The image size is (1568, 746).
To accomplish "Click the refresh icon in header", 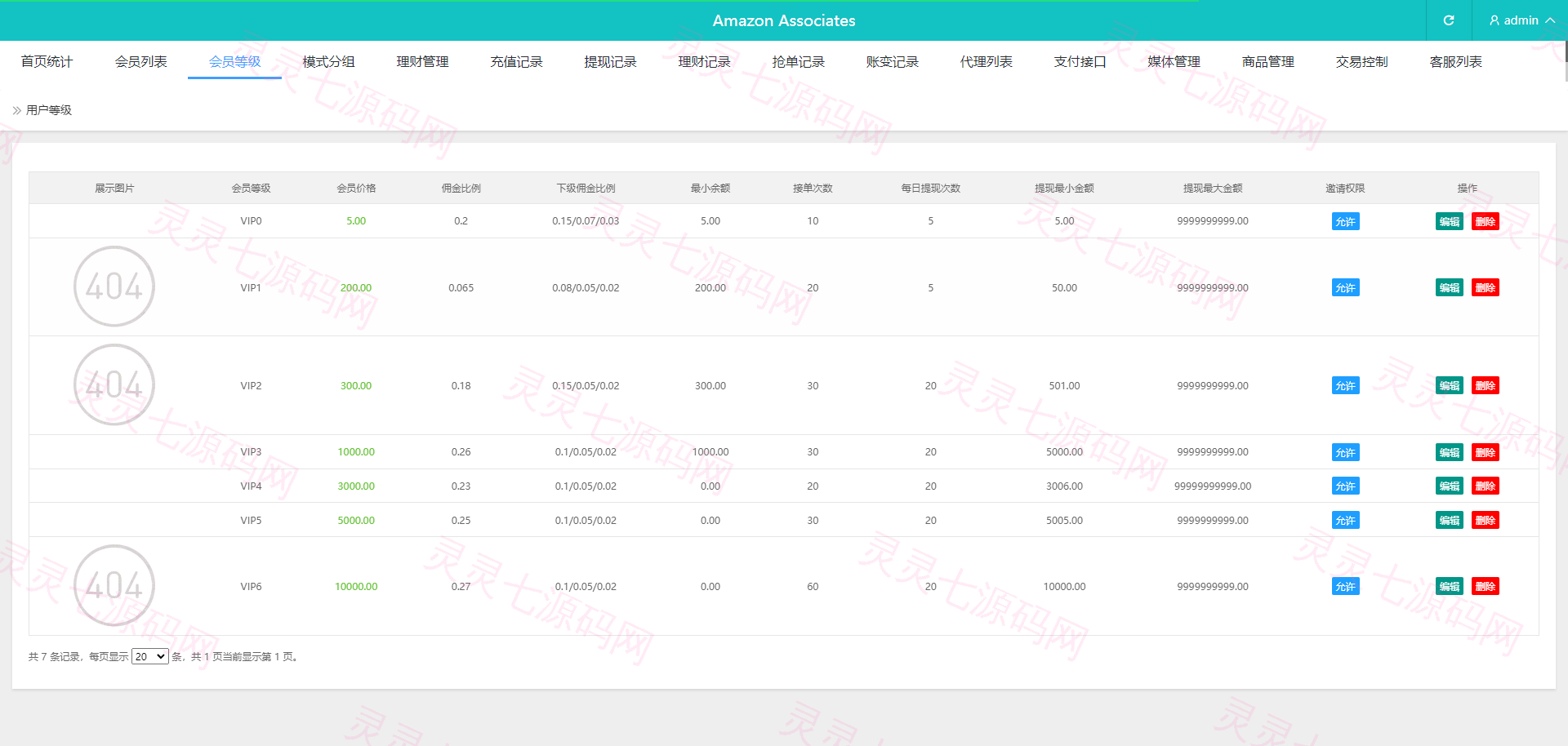I will [x=1448, y=20].
